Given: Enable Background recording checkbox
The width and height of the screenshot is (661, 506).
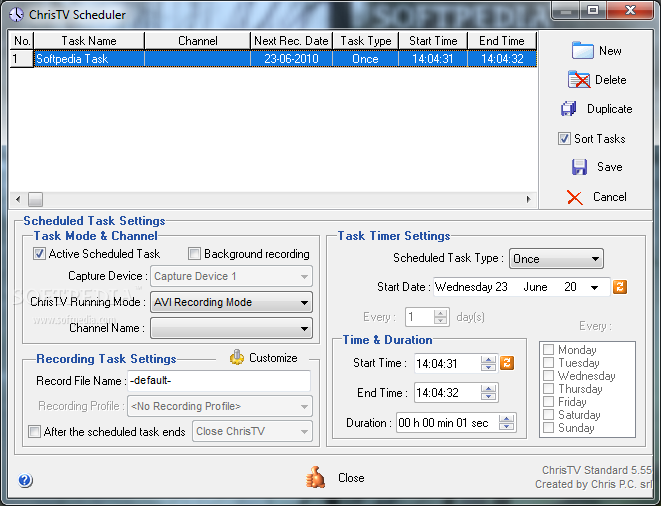Looking at the screenshot, I should pyautogui.click(x=194, y=254).
